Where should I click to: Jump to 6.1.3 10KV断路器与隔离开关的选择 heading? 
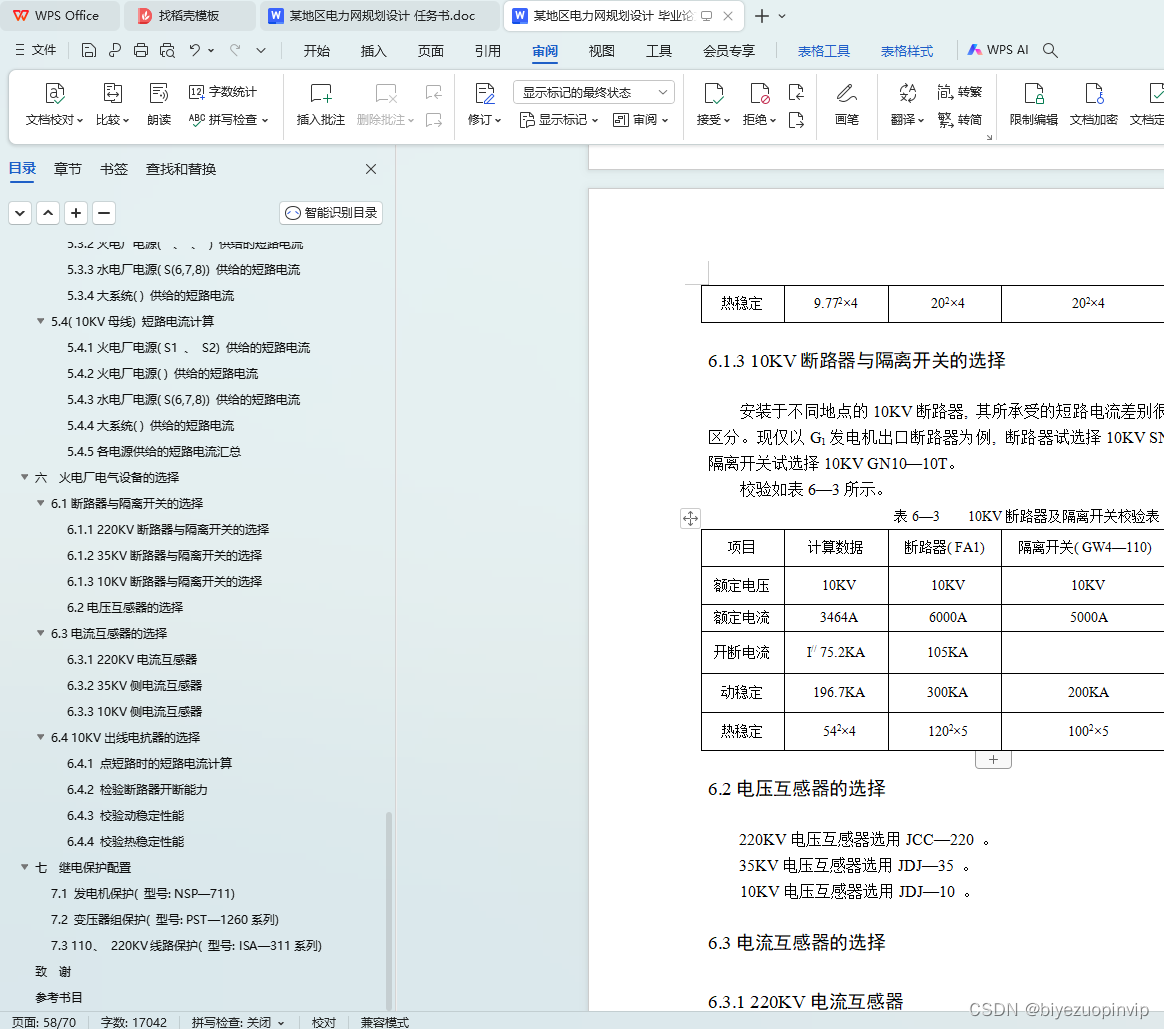point(165,581)
